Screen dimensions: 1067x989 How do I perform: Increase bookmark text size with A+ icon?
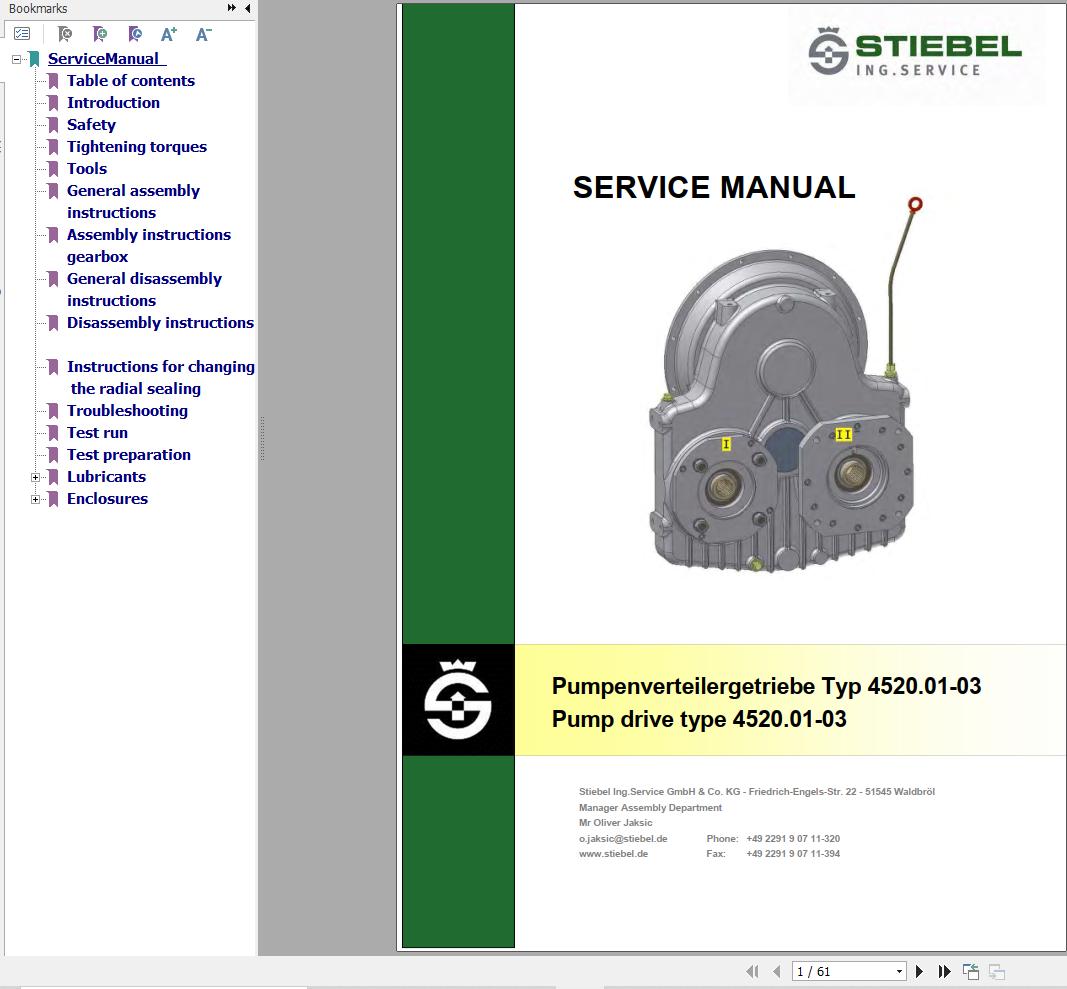(x=169, y=33)
